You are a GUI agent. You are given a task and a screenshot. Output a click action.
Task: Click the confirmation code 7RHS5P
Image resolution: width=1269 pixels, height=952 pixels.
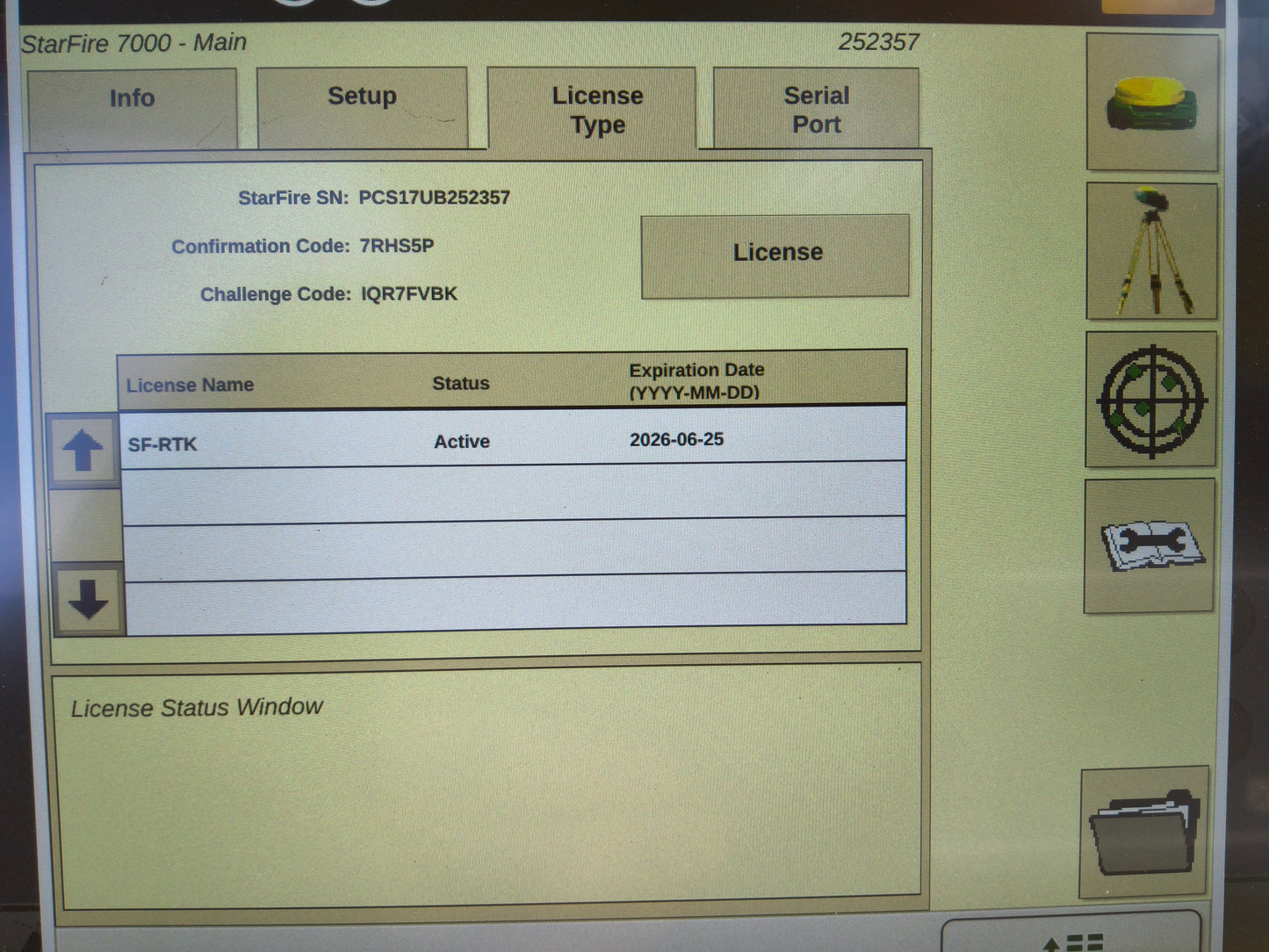(x=397, y=246)
